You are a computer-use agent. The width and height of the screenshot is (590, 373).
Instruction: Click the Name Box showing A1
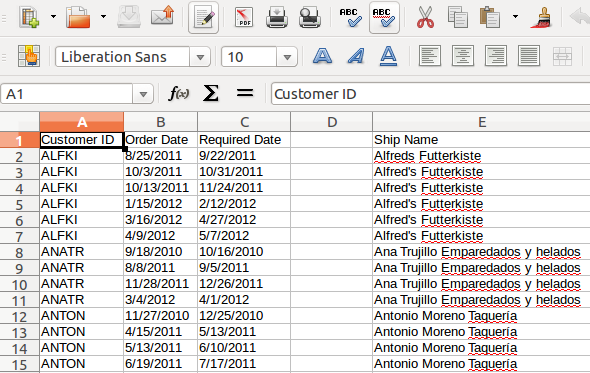[67, 94]
